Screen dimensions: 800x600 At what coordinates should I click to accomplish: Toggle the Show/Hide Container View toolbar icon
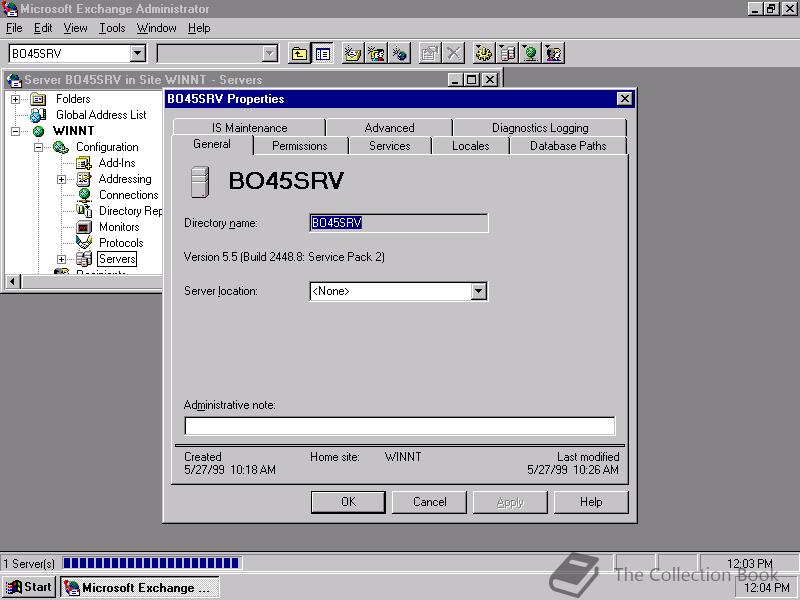coord(322,53)
